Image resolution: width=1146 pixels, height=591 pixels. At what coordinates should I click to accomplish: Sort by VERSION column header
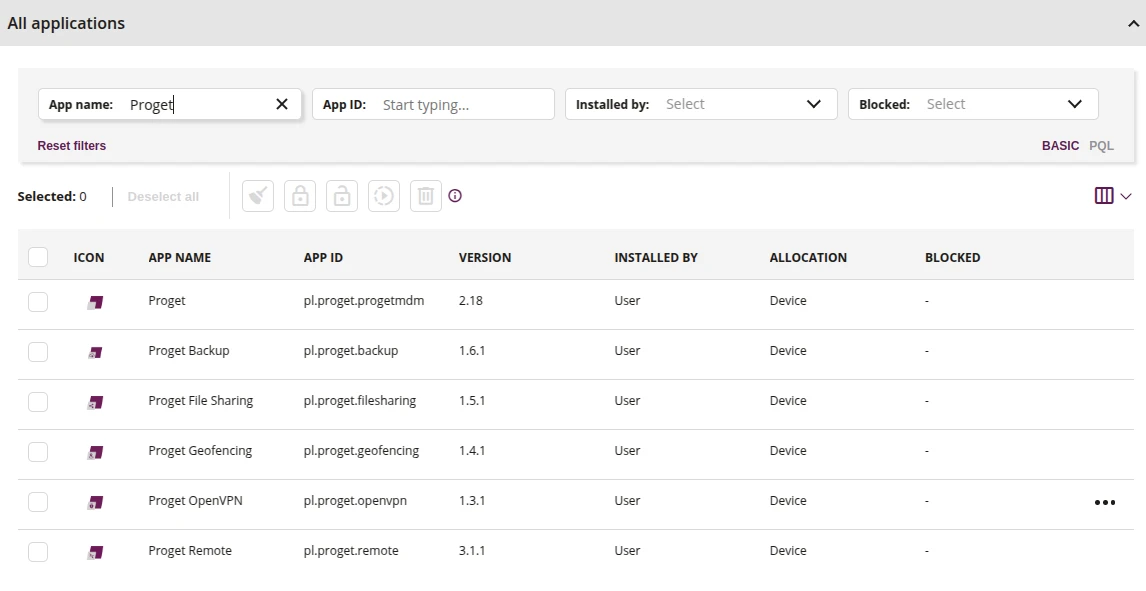[x=485, y=257]
